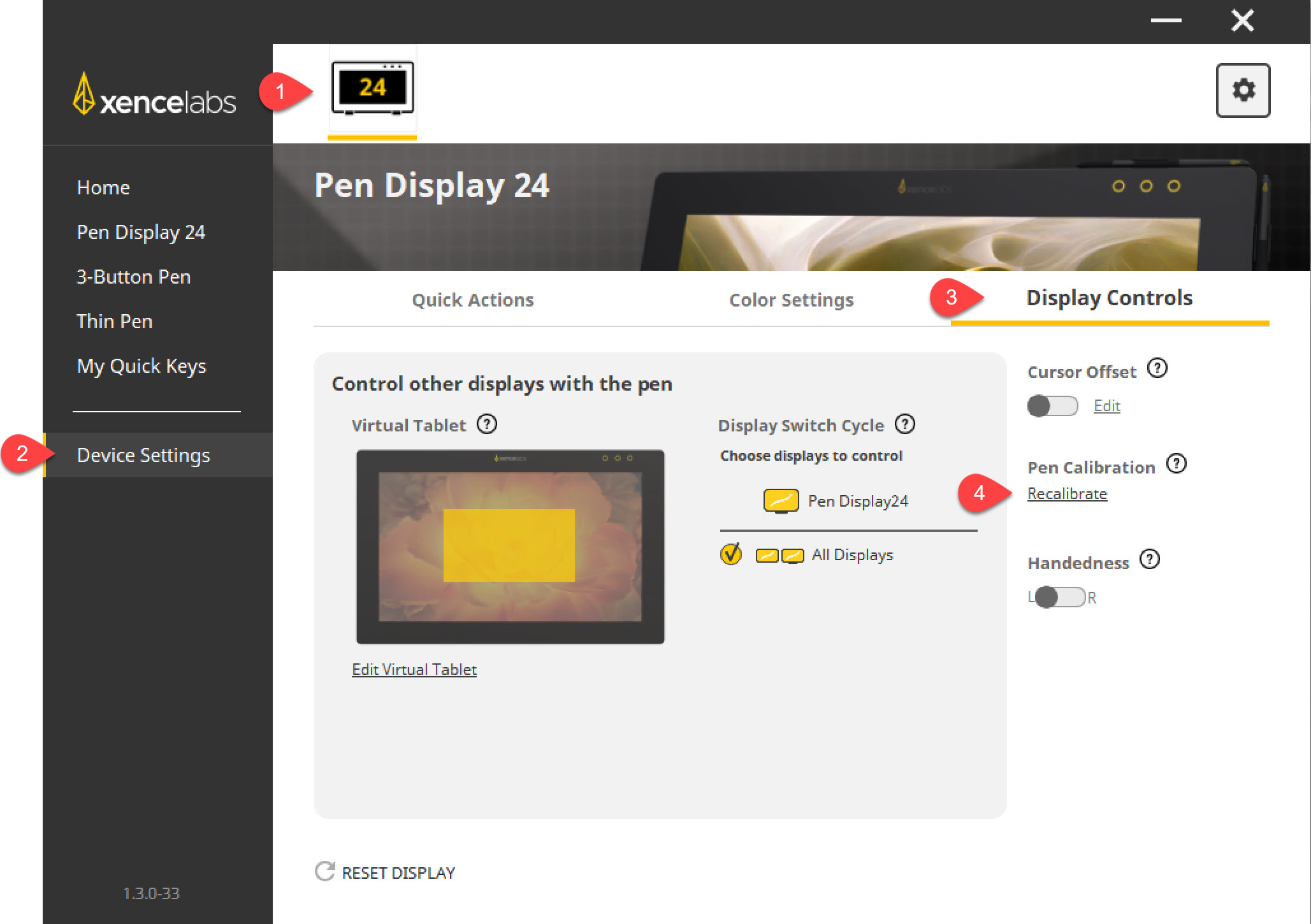Click the Pen Calibration help icon
Viewport: 1311px width, 924px height.
[1176, 464]
